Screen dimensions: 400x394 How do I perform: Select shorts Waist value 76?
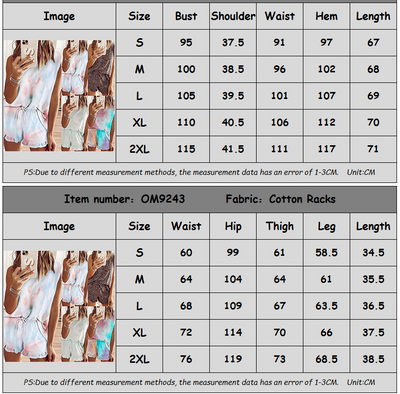click(186, 359)
